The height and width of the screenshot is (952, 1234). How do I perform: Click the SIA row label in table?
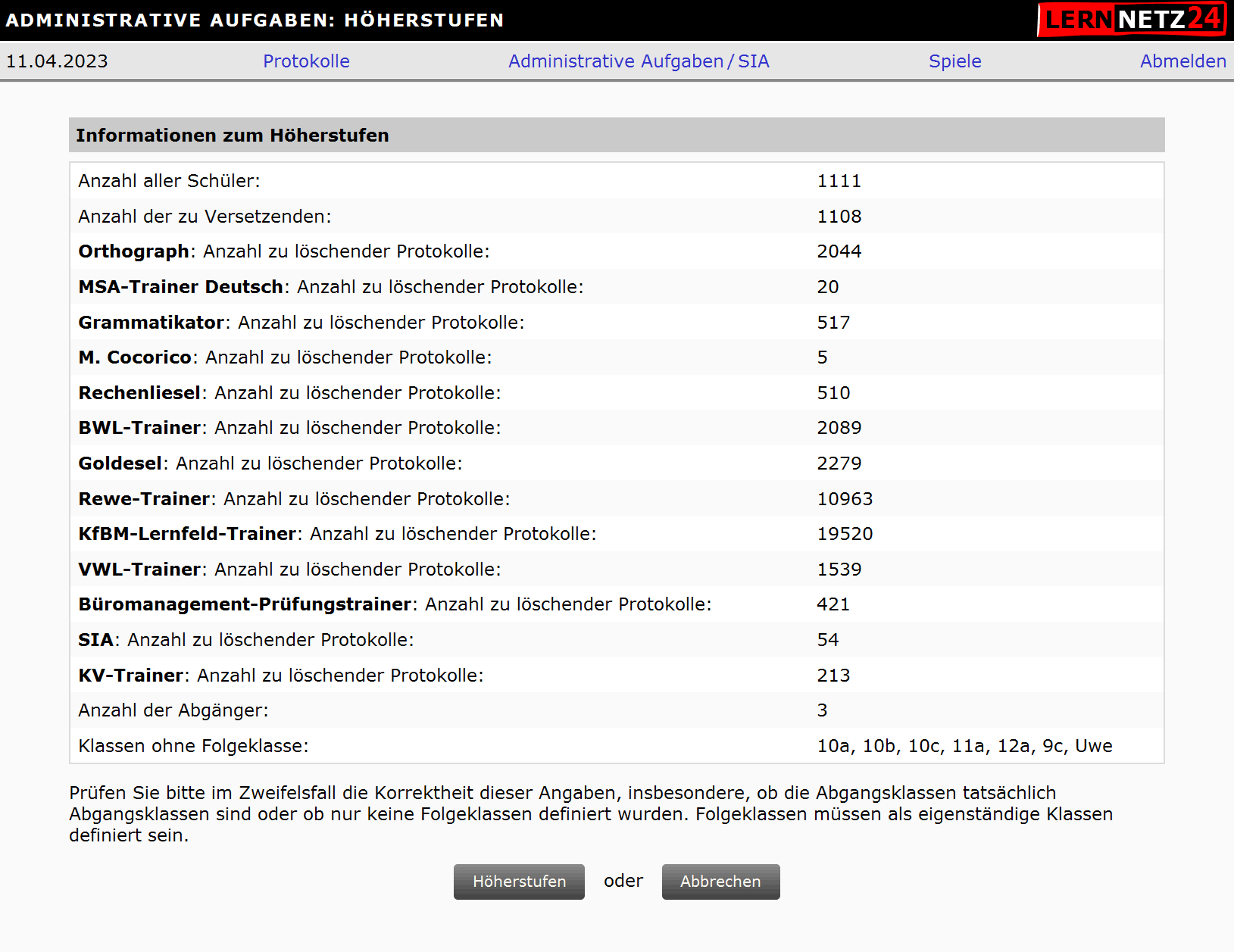point(246,640)
